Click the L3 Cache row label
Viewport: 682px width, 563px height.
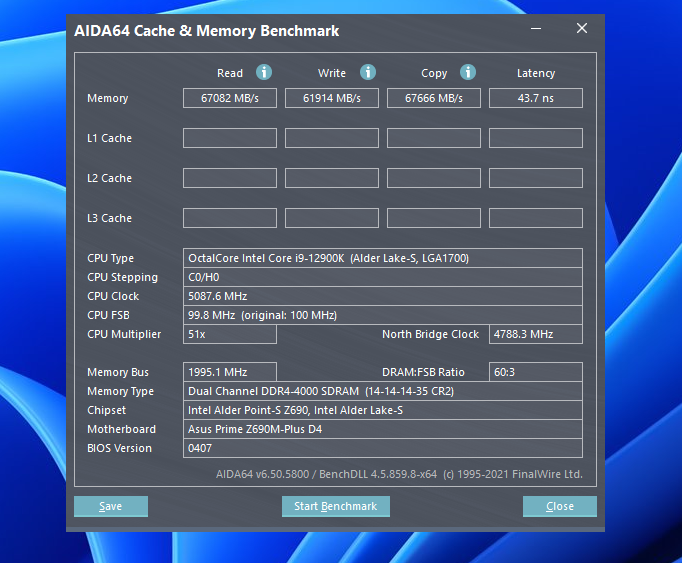coord(109,218)
